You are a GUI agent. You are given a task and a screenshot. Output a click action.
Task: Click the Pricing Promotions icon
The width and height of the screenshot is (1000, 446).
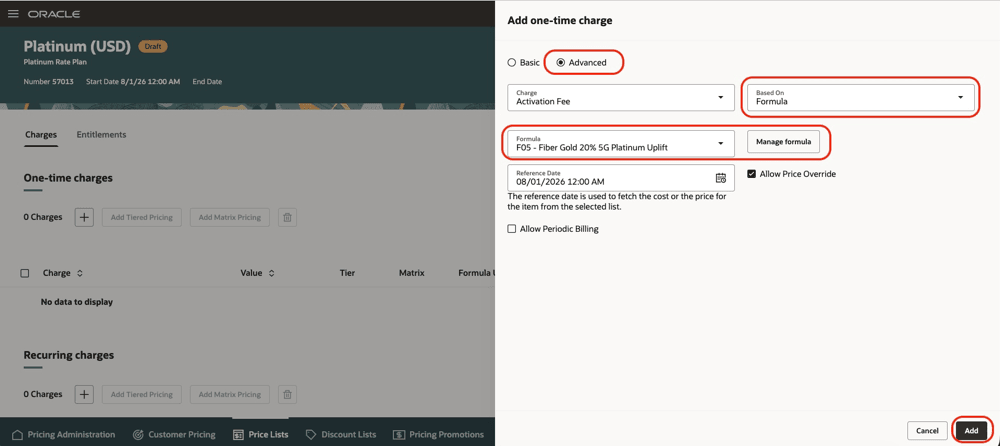pyautogui.click(x=399, y=435)
